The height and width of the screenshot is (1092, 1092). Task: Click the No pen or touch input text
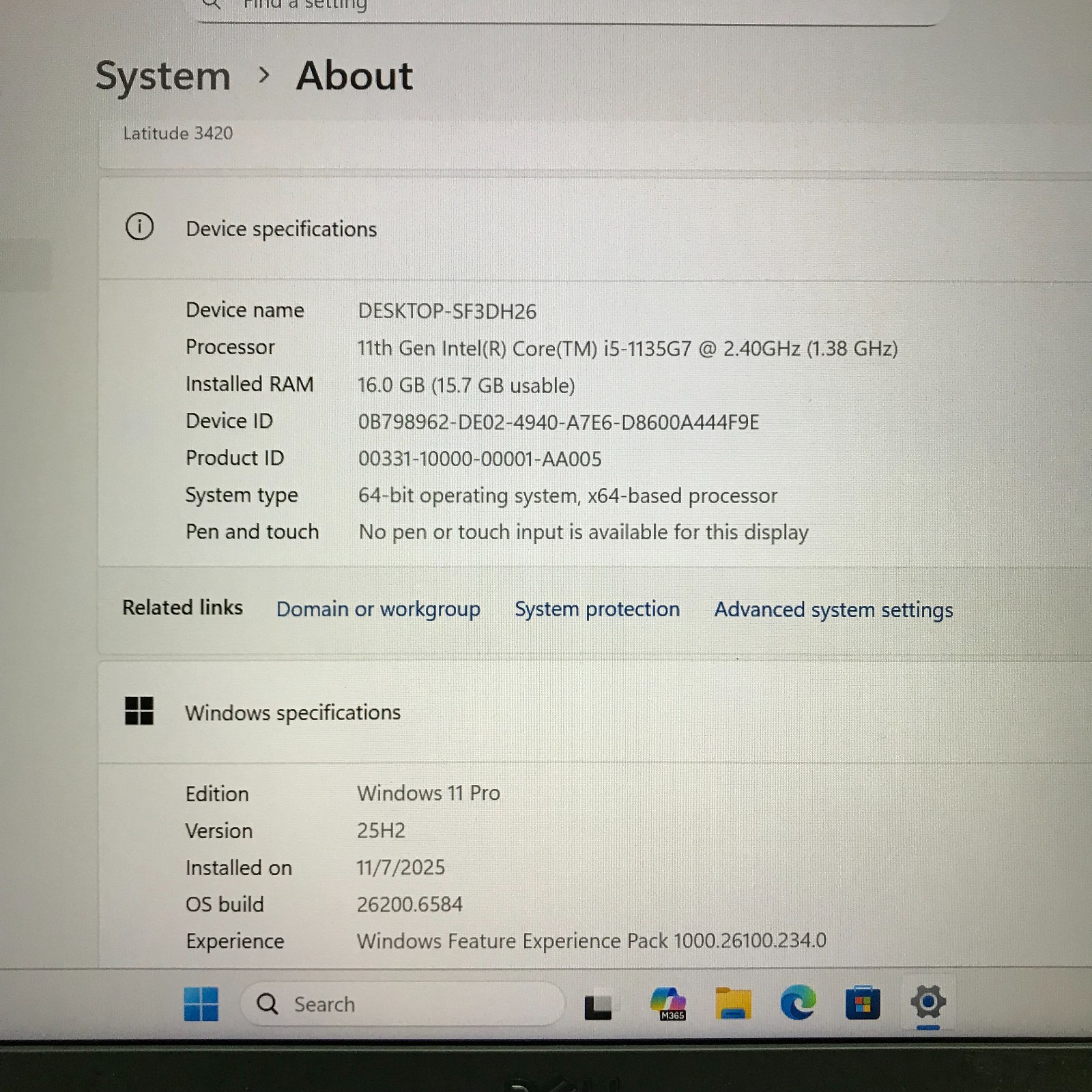pyautogui.click(x=584, y=532)
